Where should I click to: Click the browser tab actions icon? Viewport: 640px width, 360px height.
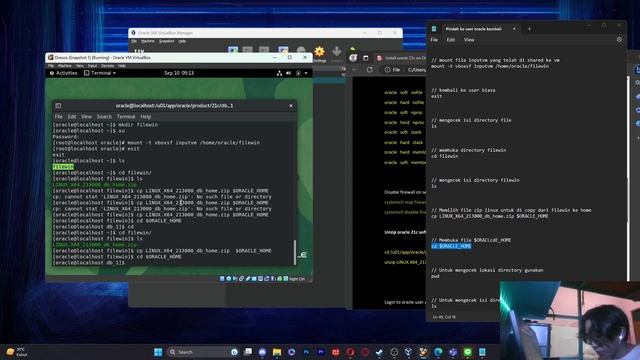point(366,58)
